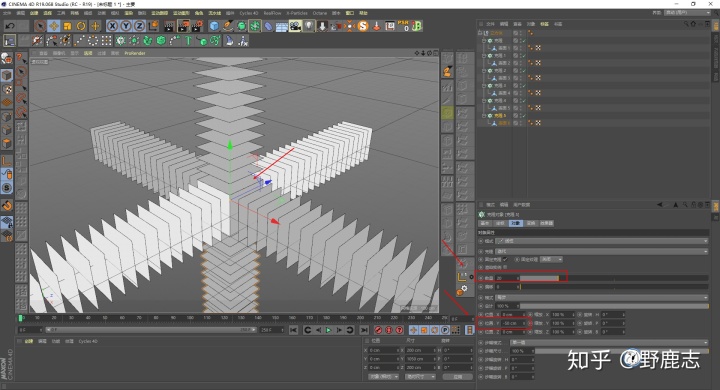The width and height of the screenshot is (720, 390).
Task: Click Go to Start of animation button
Action: click(294, 330)
